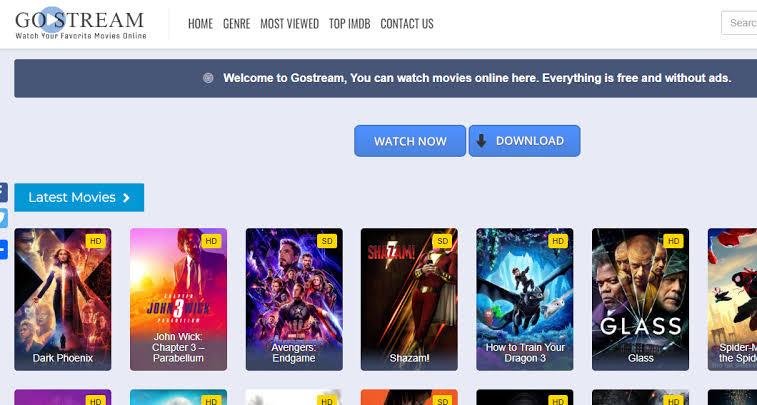Open the Latest Movies section link
This screenshot has height=405, width=757.
point(79,197)
